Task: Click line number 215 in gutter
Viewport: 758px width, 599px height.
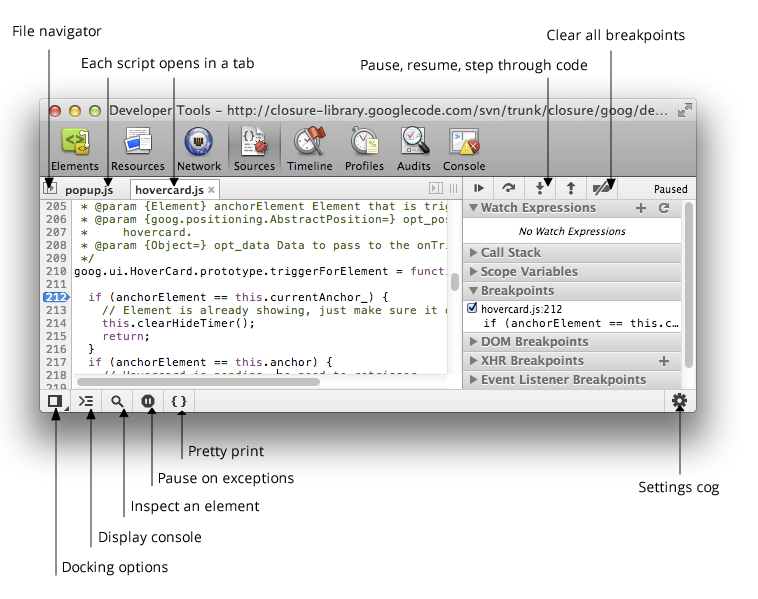Action: pos(56,336)
